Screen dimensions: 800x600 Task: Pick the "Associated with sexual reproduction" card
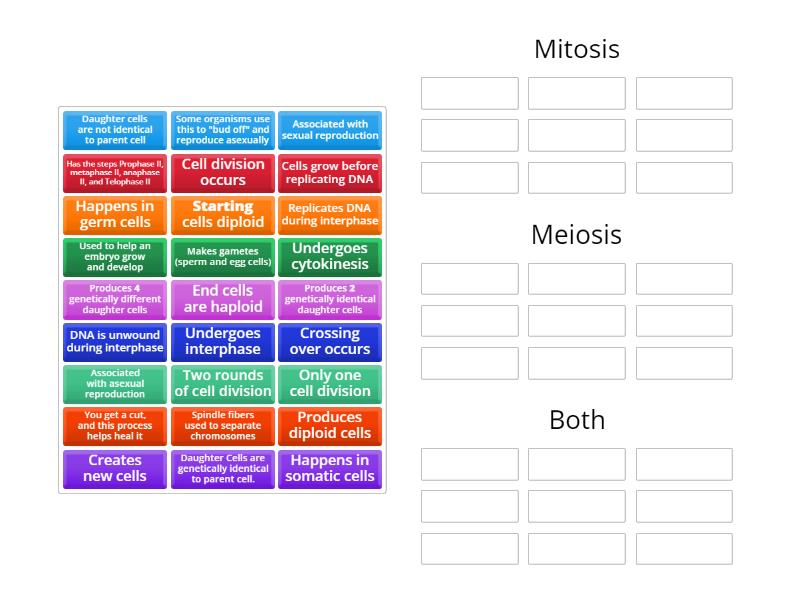click(330, 130)
